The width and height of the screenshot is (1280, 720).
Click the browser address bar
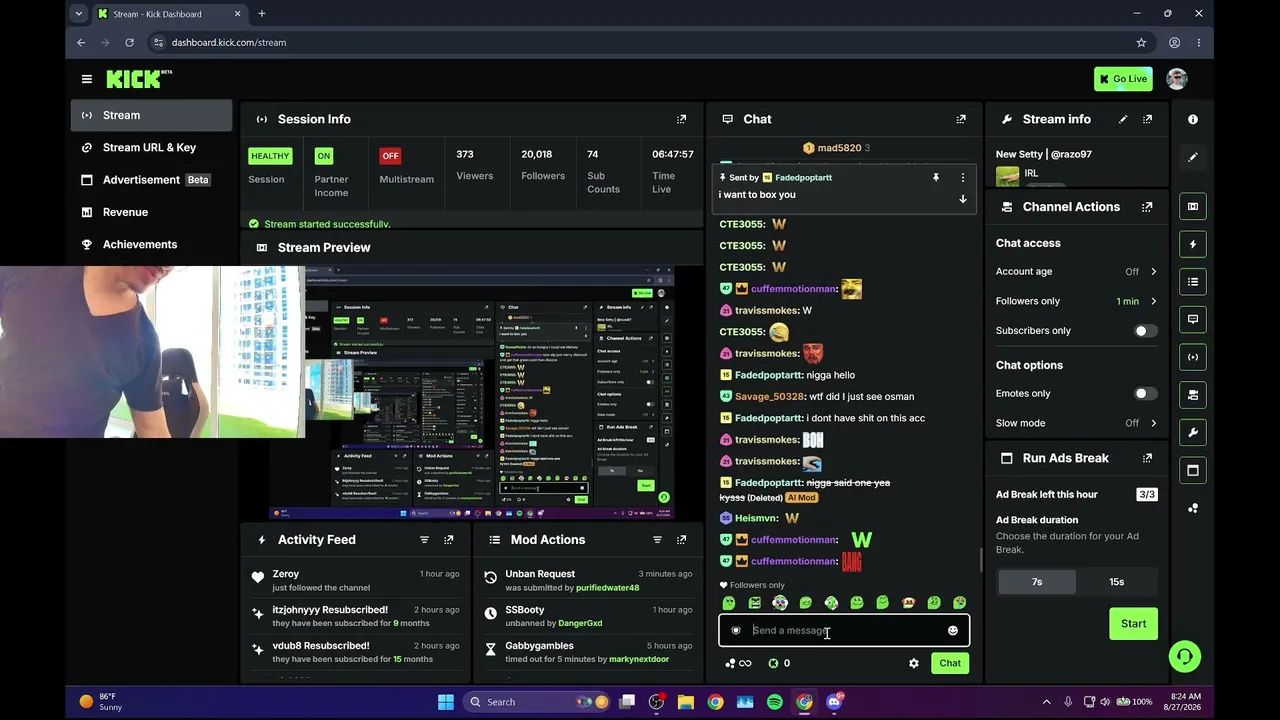[x=640, y=43]
